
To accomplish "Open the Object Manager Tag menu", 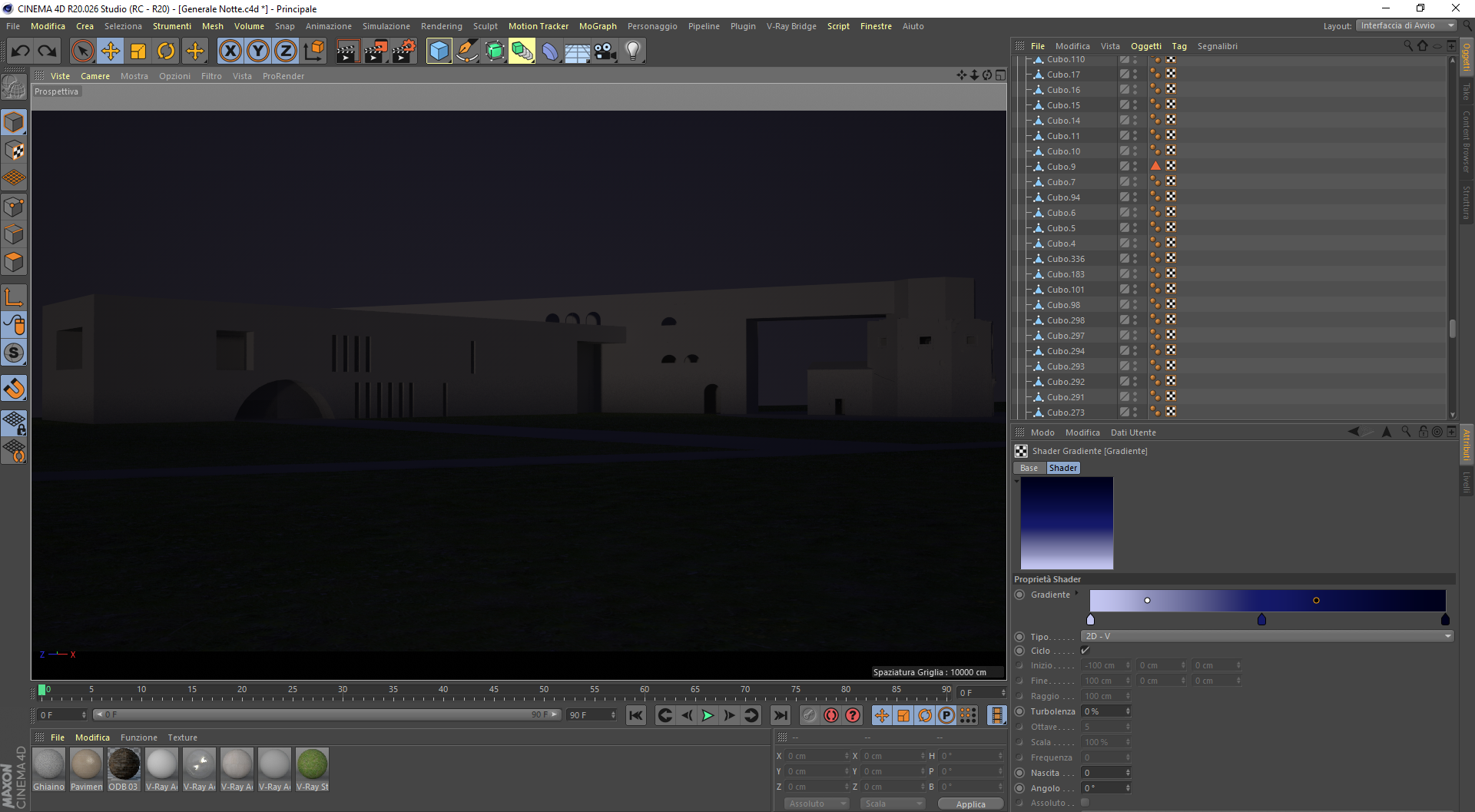I will click(x=1179, y=46).
